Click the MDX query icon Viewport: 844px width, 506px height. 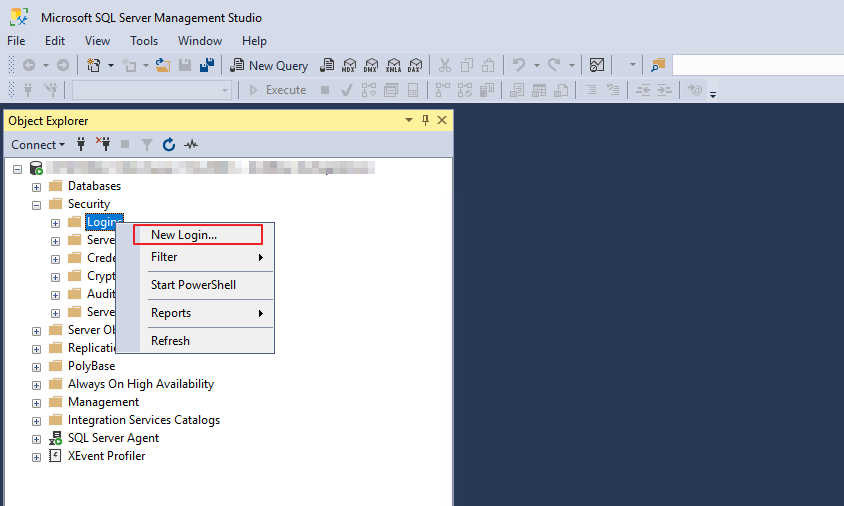tap(349, 66)
